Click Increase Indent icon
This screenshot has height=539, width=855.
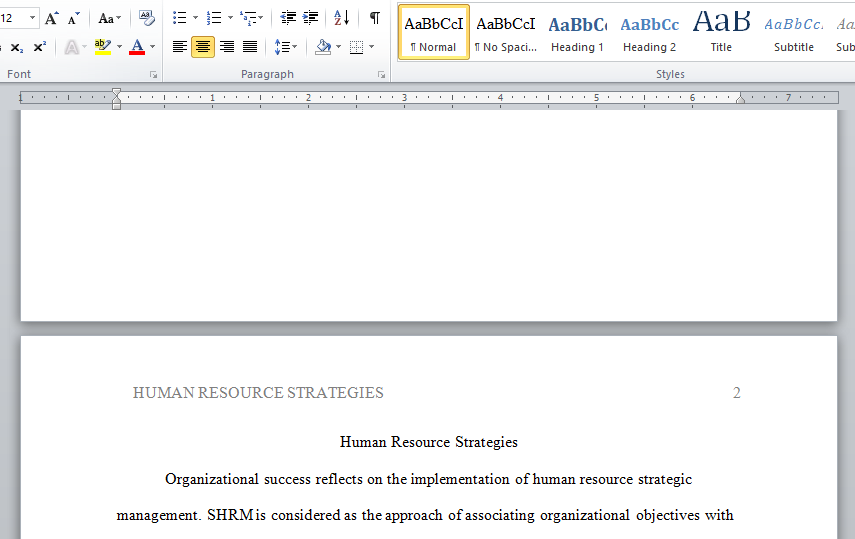(311, 18)
